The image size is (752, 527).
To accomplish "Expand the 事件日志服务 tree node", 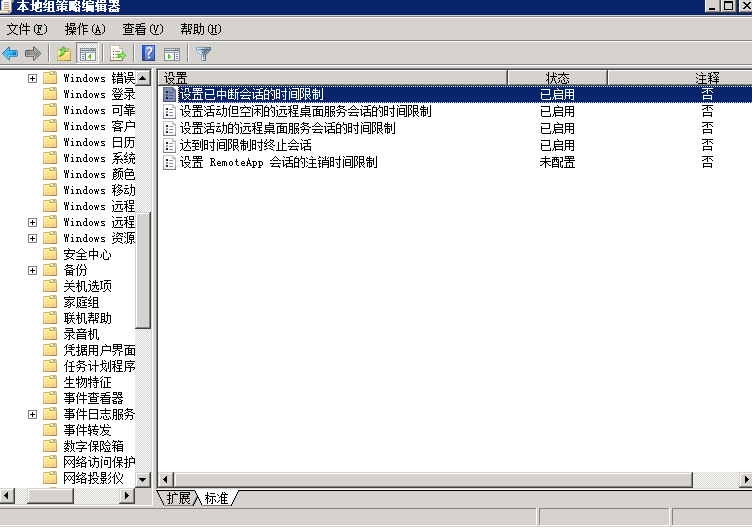I will pos(32,414).
